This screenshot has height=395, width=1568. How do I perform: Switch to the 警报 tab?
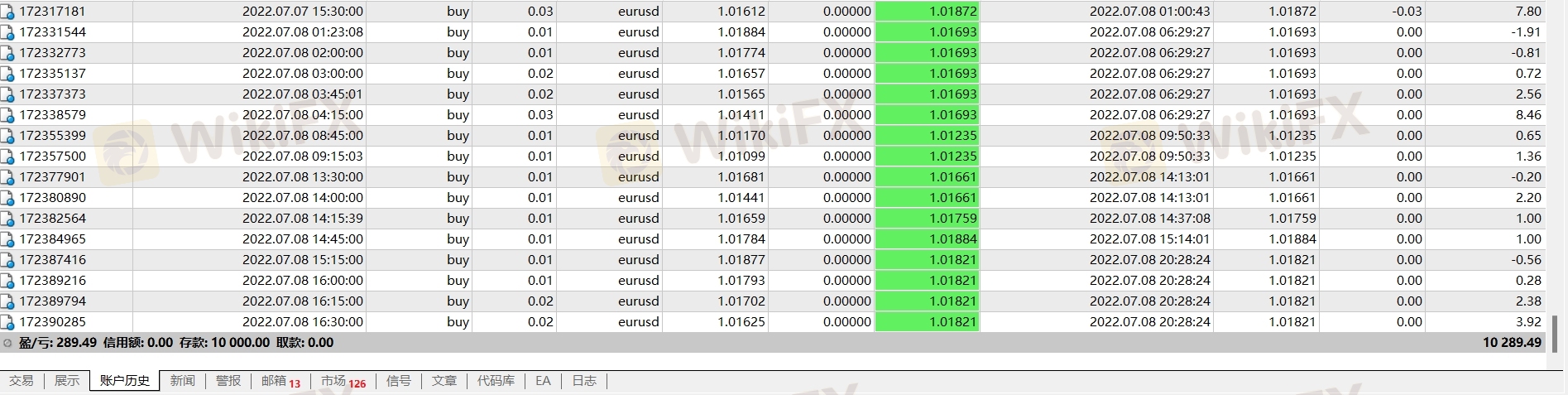tap(228, 381)
